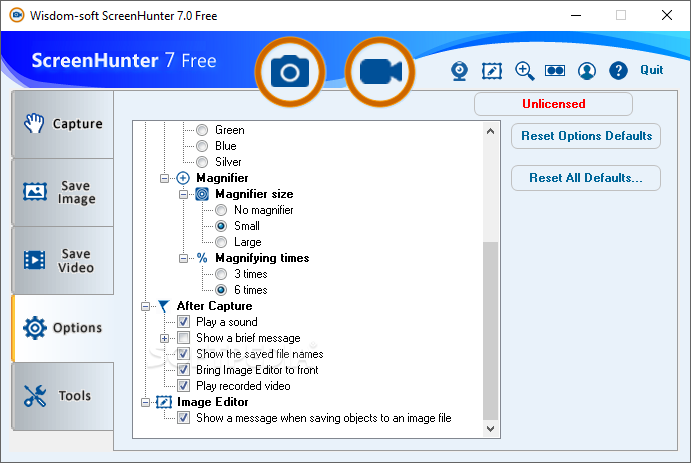Click the After Capture label
The image size is (691, 463).
click(215, 306)
